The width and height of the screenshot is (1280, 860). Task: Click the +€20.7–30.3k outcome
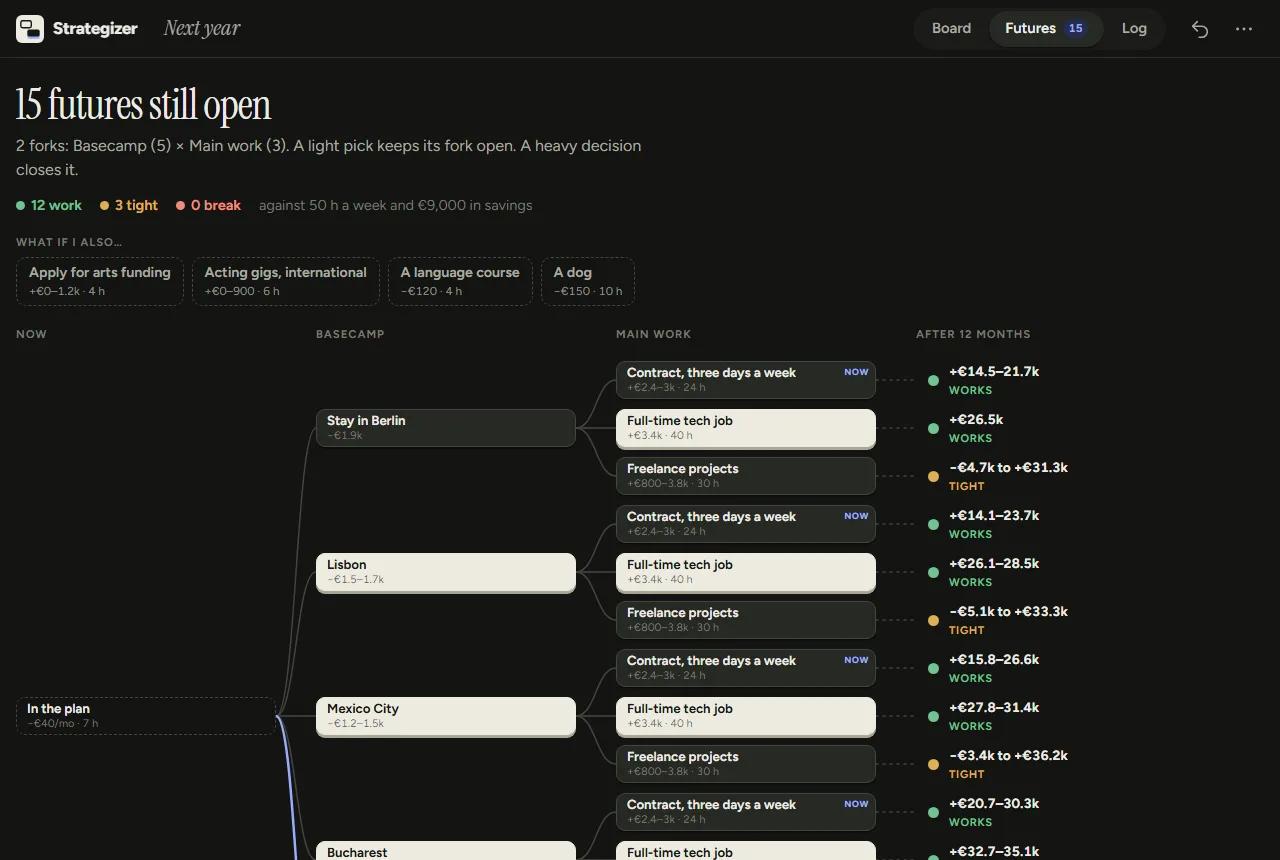[994, 803]
